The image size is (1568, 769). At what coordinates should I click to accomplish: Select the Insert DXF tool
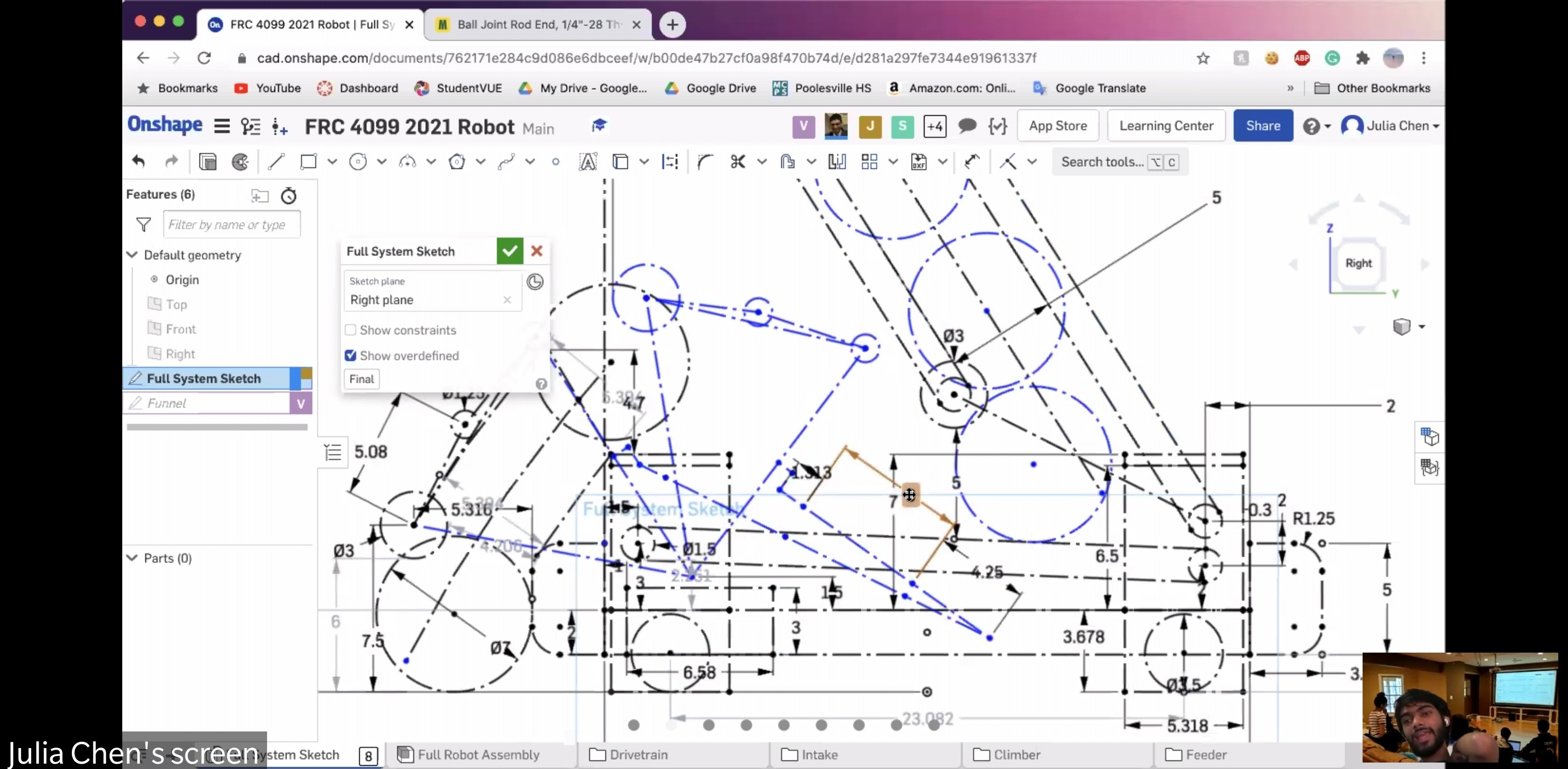tap(919, 161)
